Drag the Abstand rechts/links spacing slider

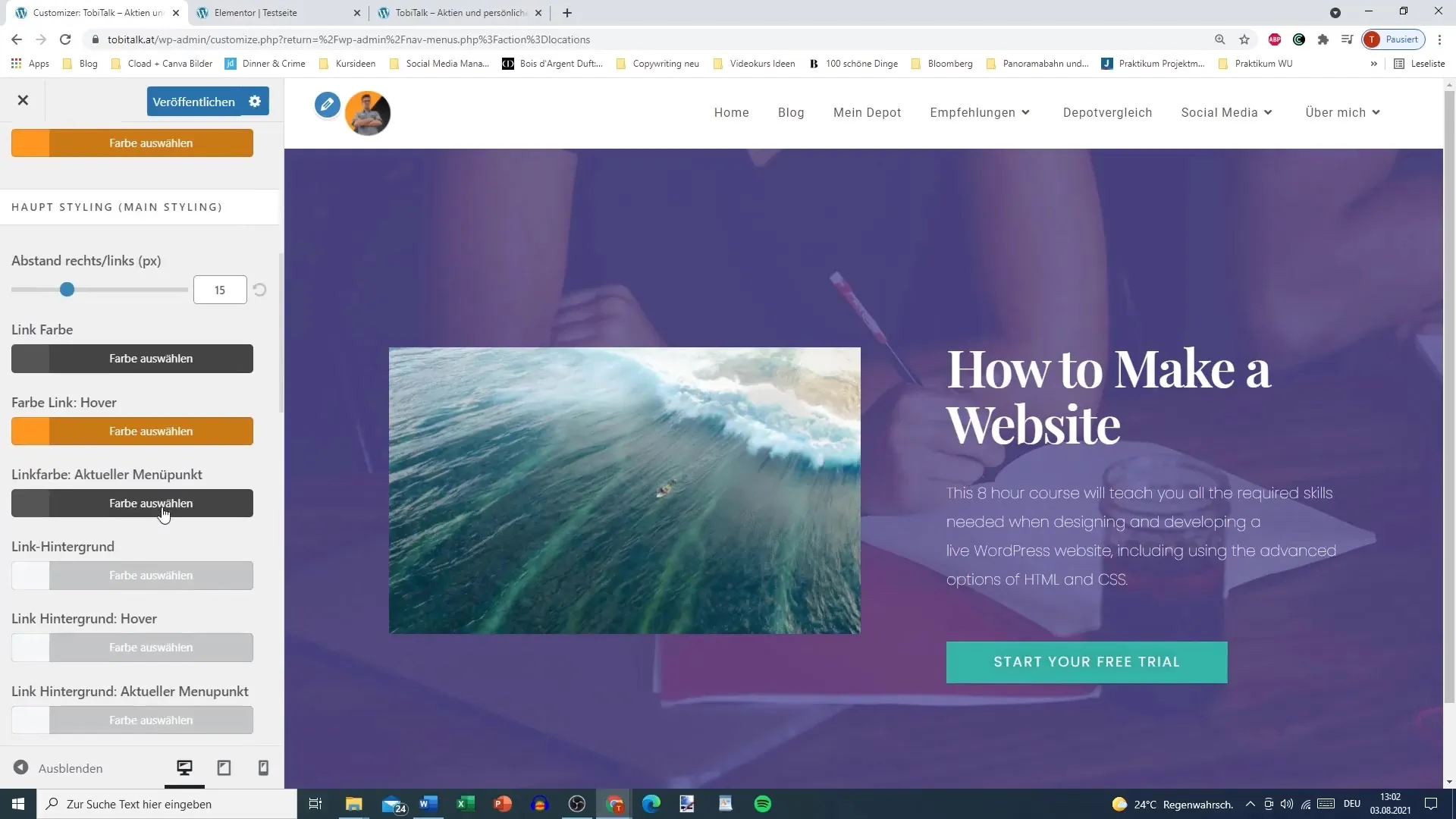click(67, 290)
